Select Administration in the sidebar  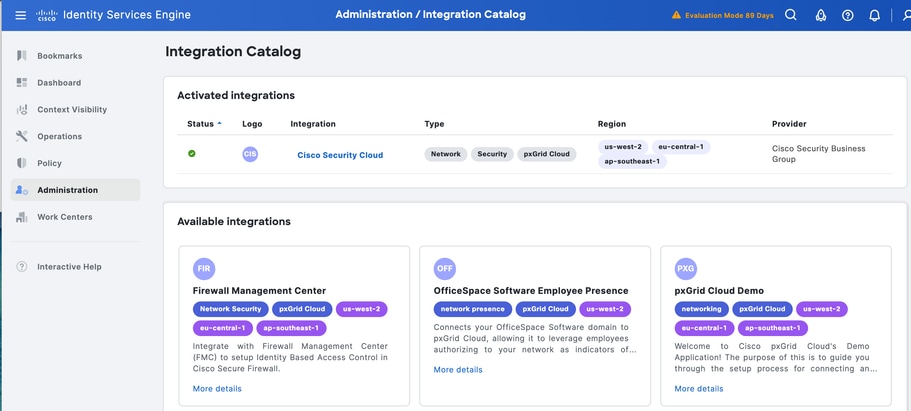point(76,190)
